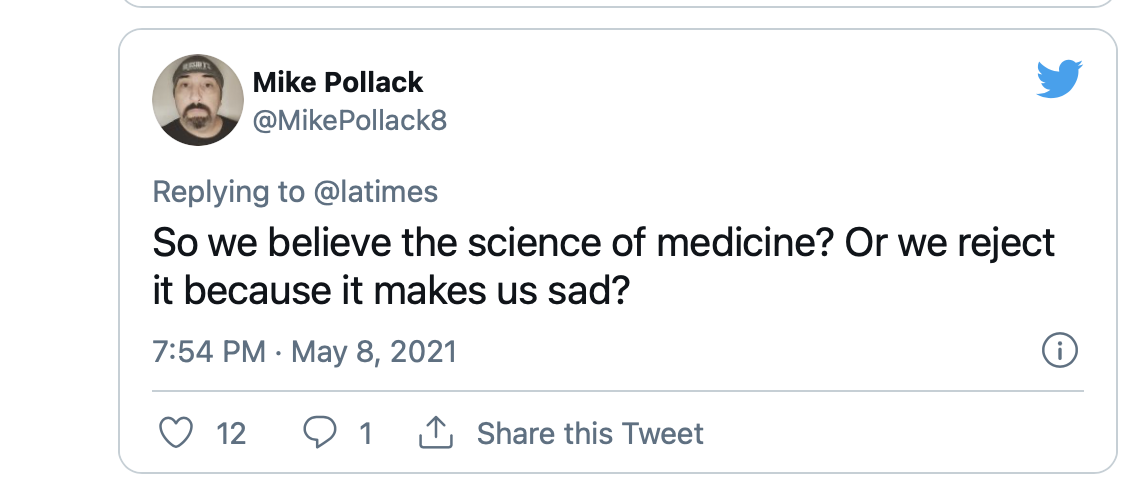
Task: Click the Twitter bird logo
Action: 1059,79
